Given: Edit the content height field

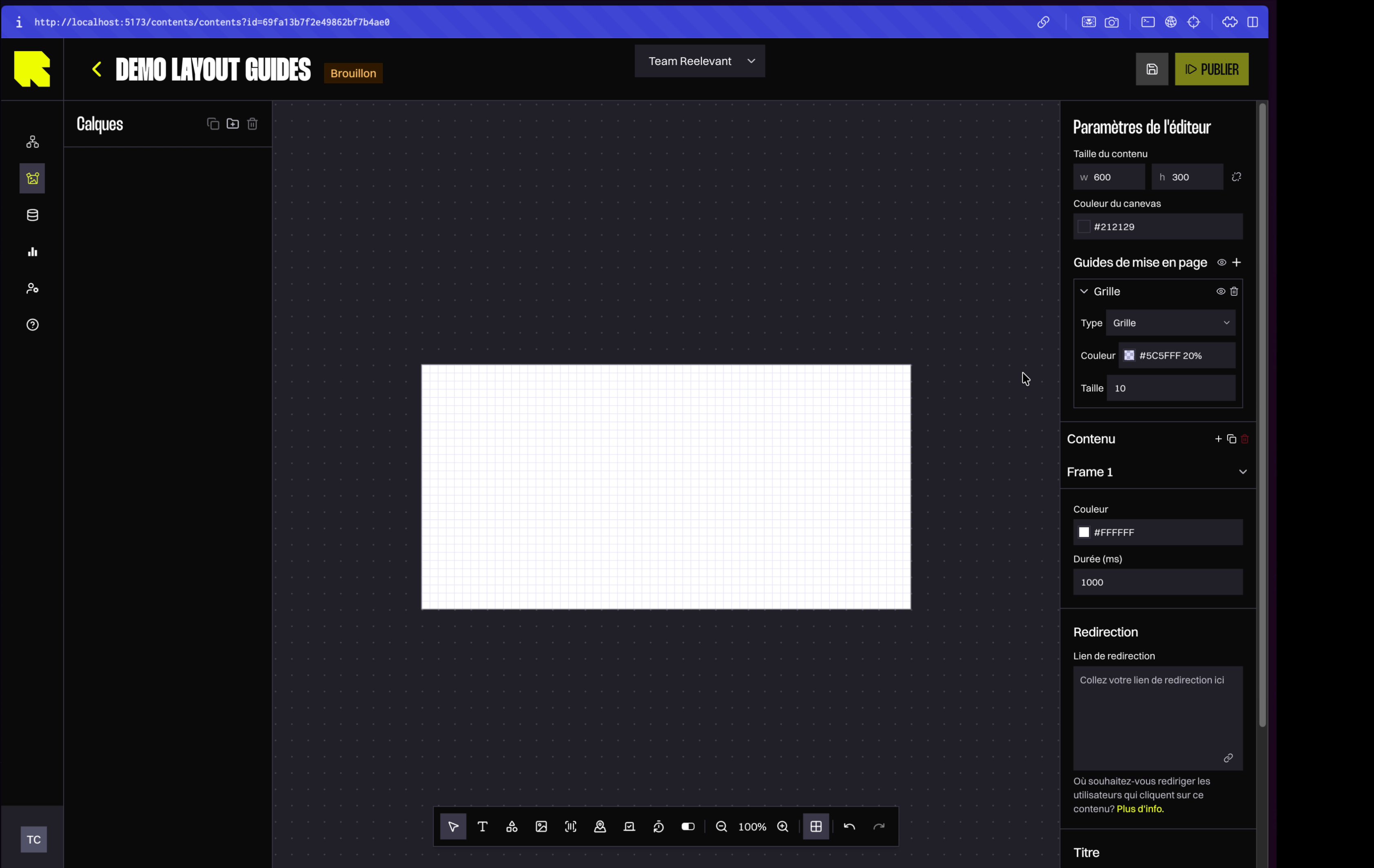Looking at the screenshot, I should (x=1188, y=177).
